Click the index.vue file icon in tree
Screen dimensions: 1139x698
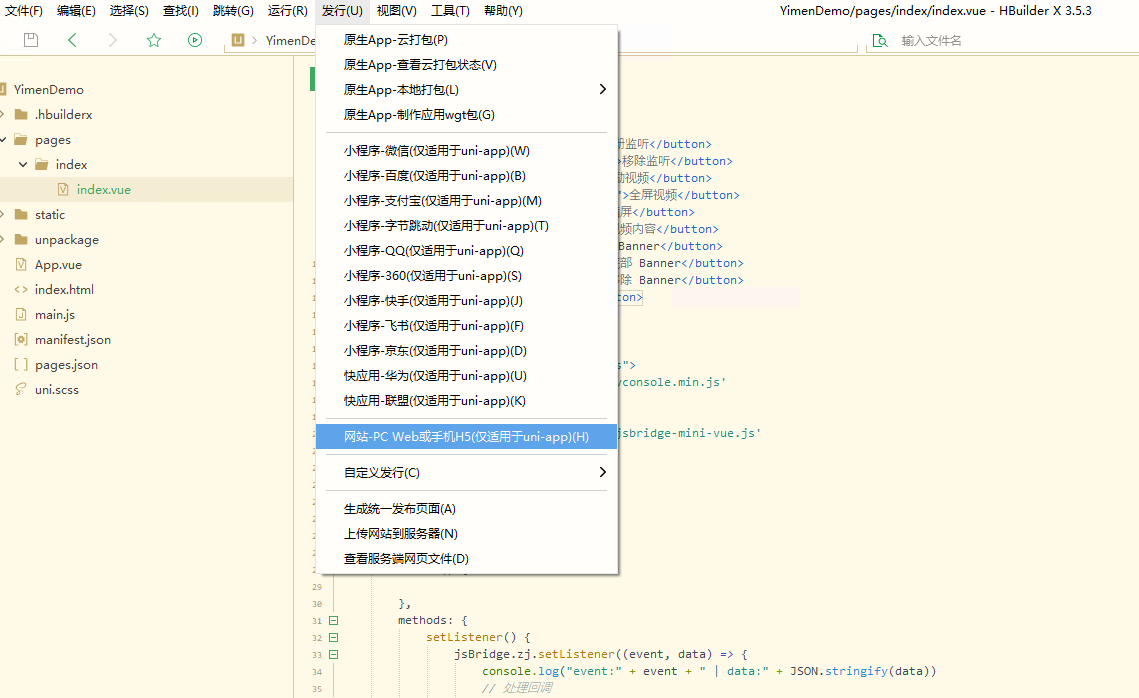pos(63,190)
